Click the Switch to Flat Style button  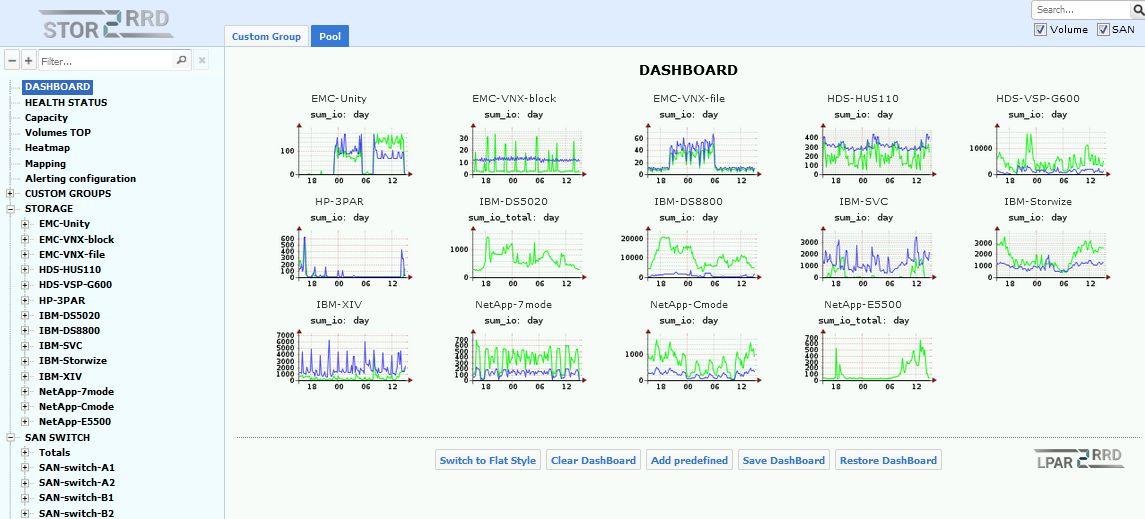click(x=488, y=460)
